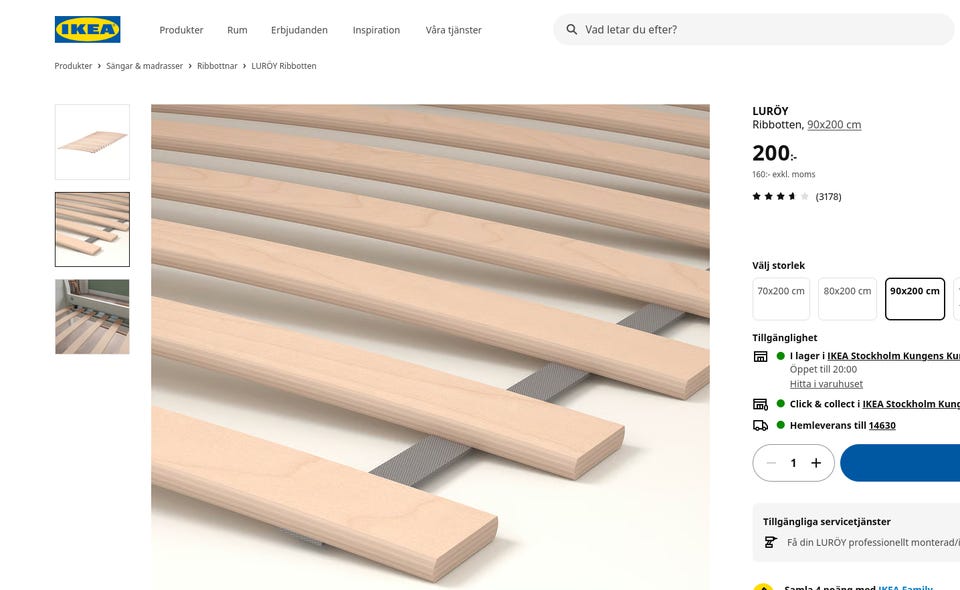The height and width of the screenshot is (590, 960).
Task: Open the LURÖY professional assembly service
Action: (x=873, y=542)
